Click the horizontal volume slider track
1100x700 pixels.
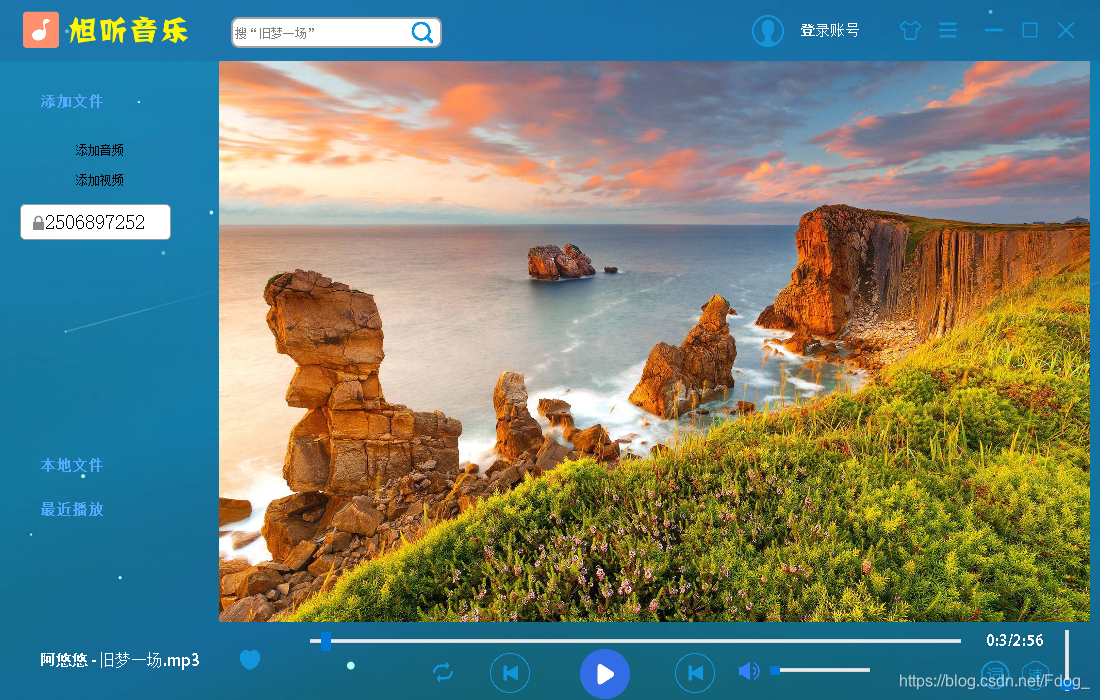point(820,671)
